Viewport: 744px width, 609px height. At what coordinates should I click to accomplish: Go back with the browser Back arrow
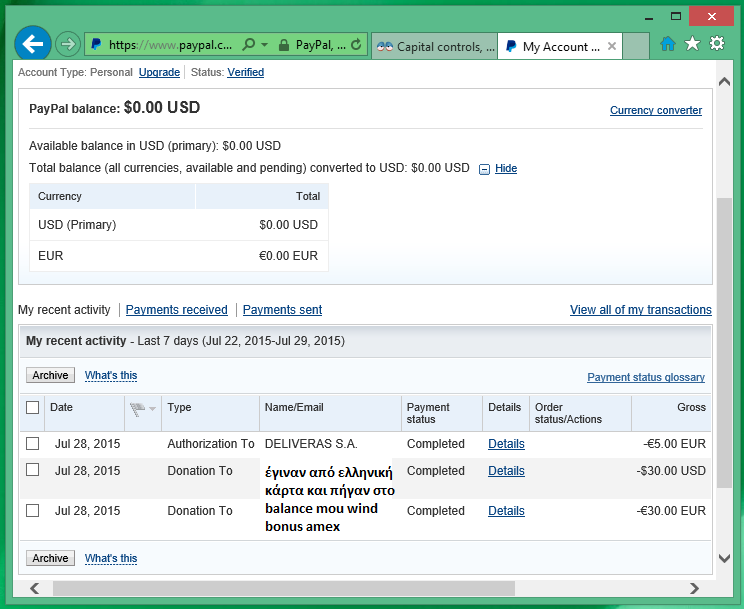[x=33, y=44]
